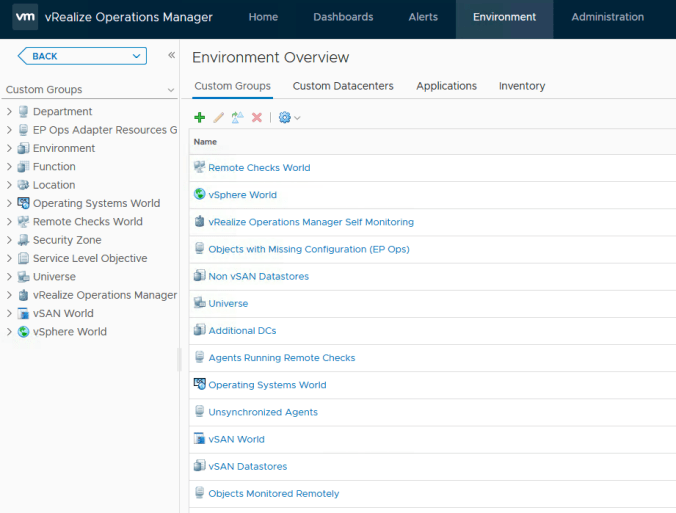This screenshot has width=676, height=513.
Task: Open the gear actions dropdown
Action: pyautogui.click(x=288, y=117)
